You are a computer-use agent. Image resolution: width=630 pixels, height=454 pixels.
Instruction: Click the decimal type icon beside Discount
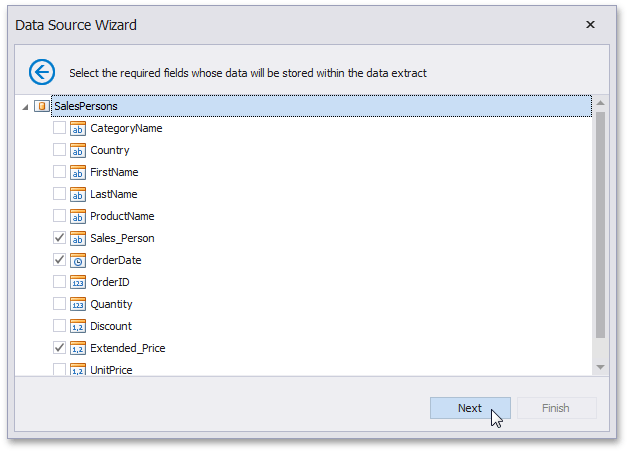click(78, 326)
